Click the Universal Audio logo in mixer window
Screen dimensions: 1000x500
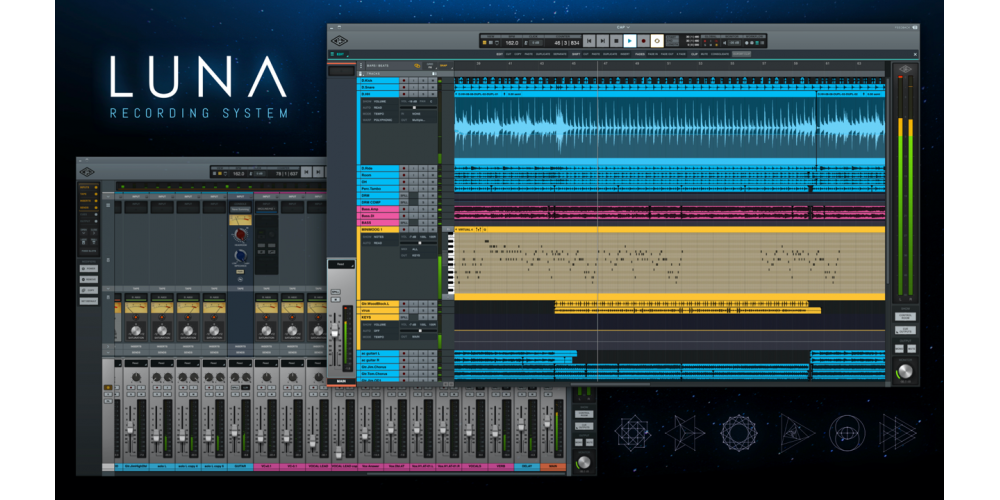pyautogui.click(x=87, y=172)
